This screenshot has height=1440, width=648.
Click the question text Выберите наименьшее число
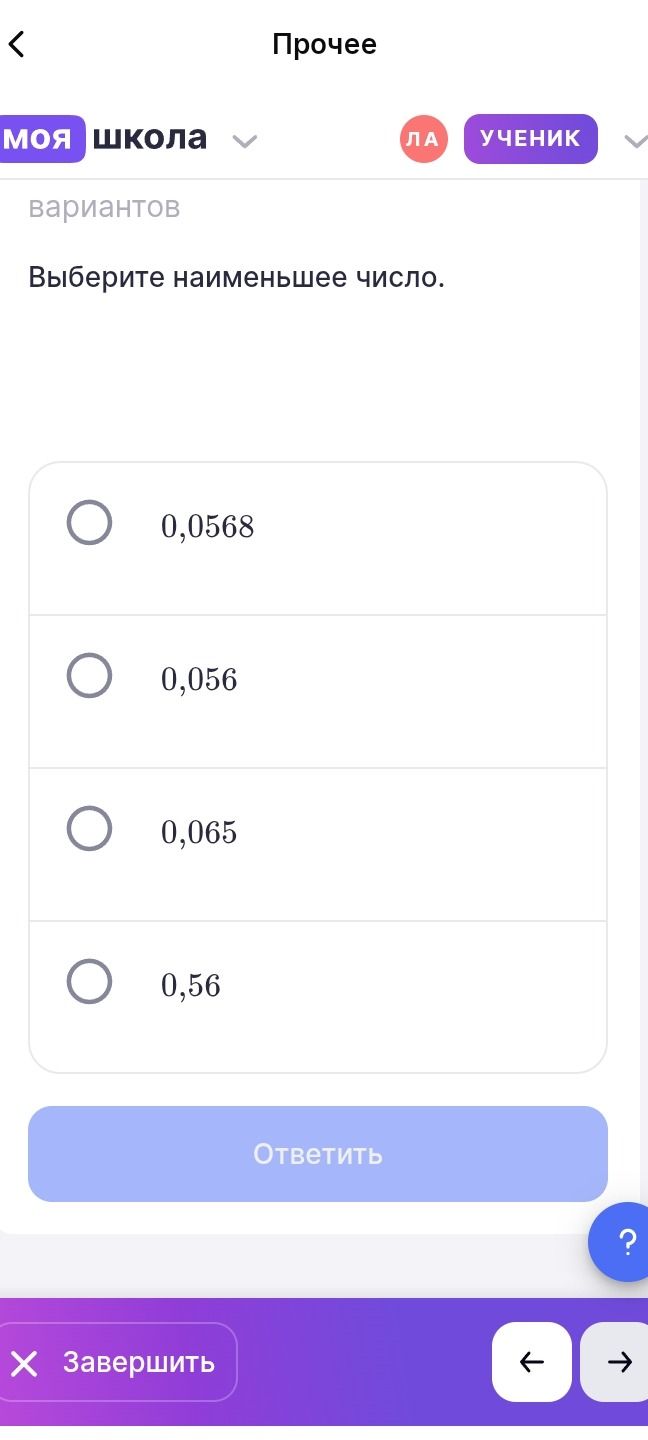coord(236,277)
